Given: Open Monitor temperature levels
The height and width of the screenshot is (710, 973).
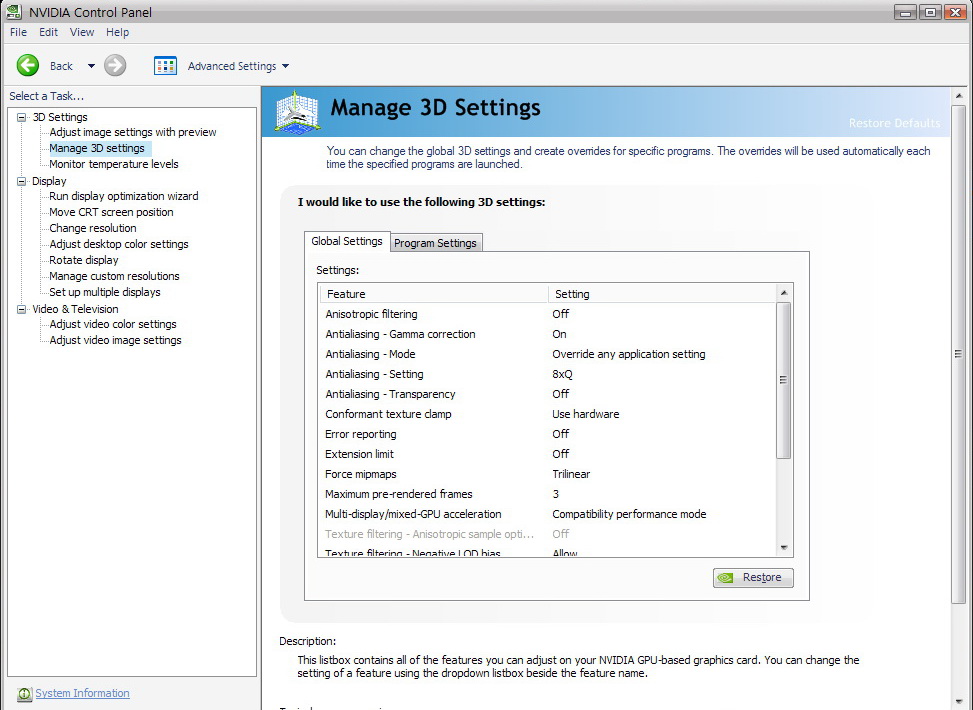Looking at the screenshot, I should 114,164.
